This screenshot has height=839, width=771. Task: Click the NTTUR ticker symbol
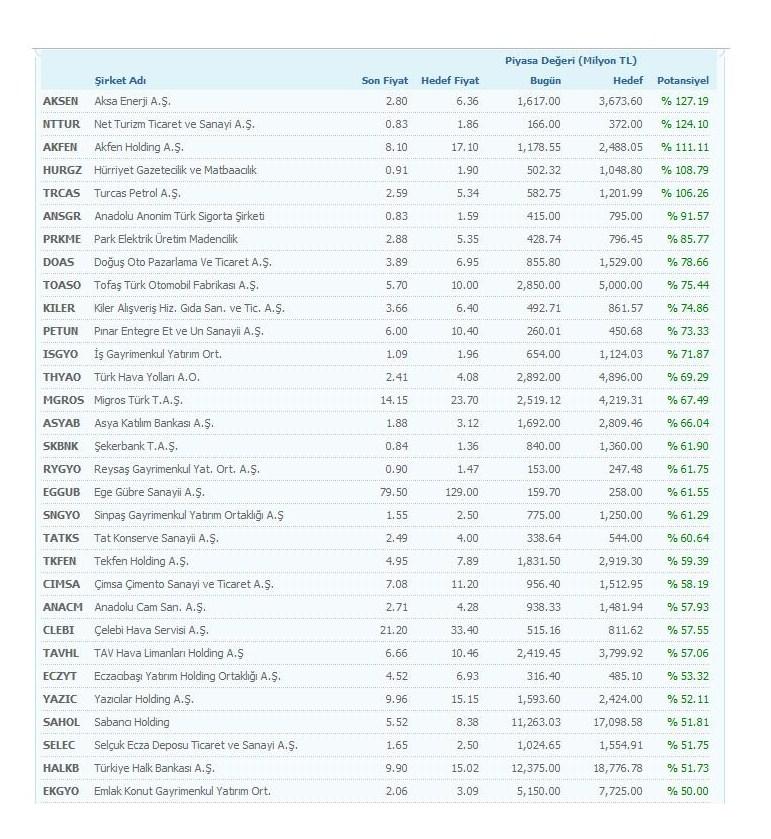point(62,124)
